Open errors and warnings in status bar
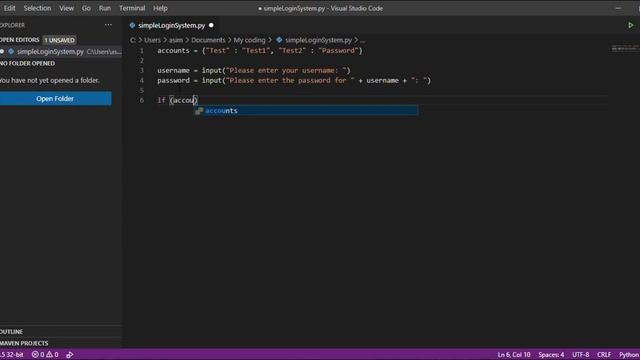The image size is (640, 360). coord(45,355)
